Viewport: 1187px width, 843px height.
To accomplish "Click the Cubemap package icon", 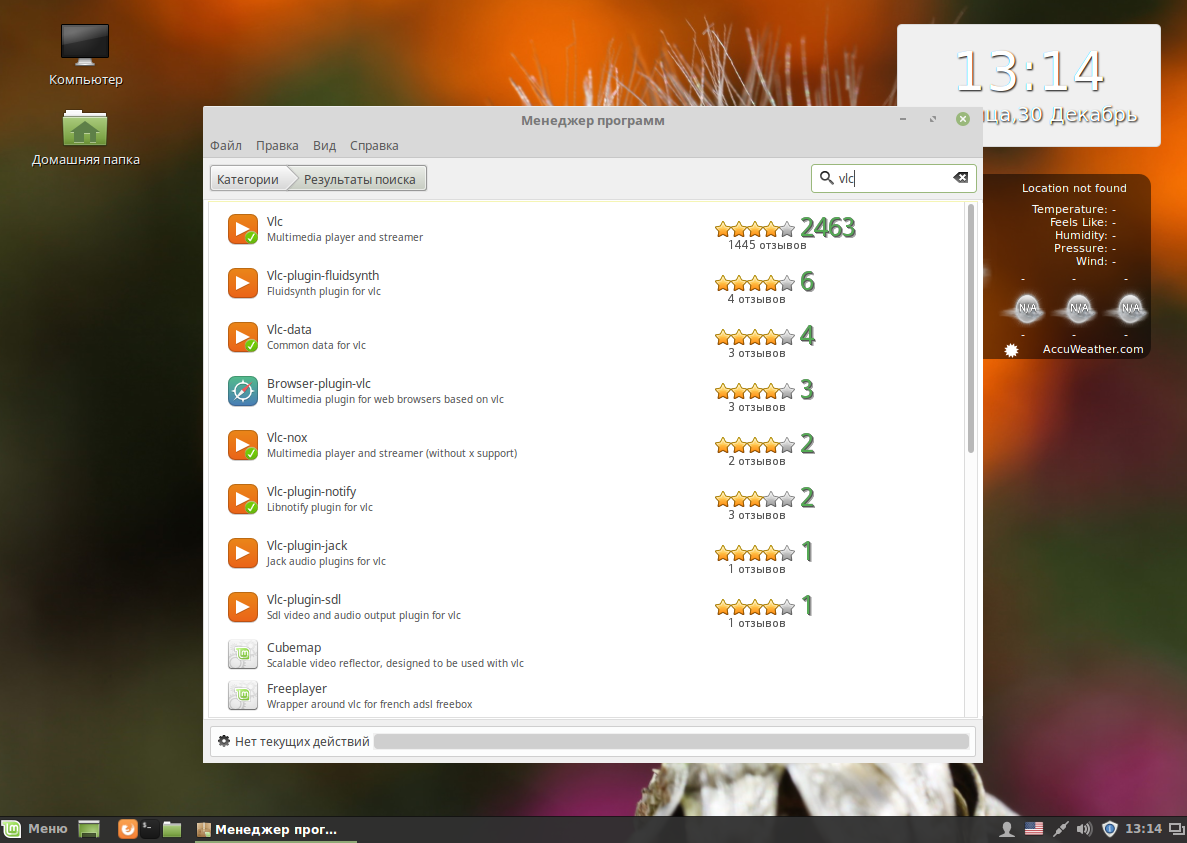I will pyautogui.click(x=242, y=653).
